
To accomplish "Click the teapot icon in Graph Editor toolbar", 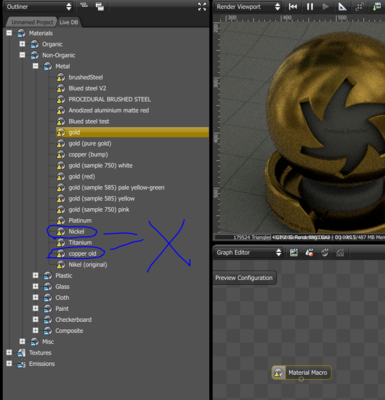I will click(325, 253).
